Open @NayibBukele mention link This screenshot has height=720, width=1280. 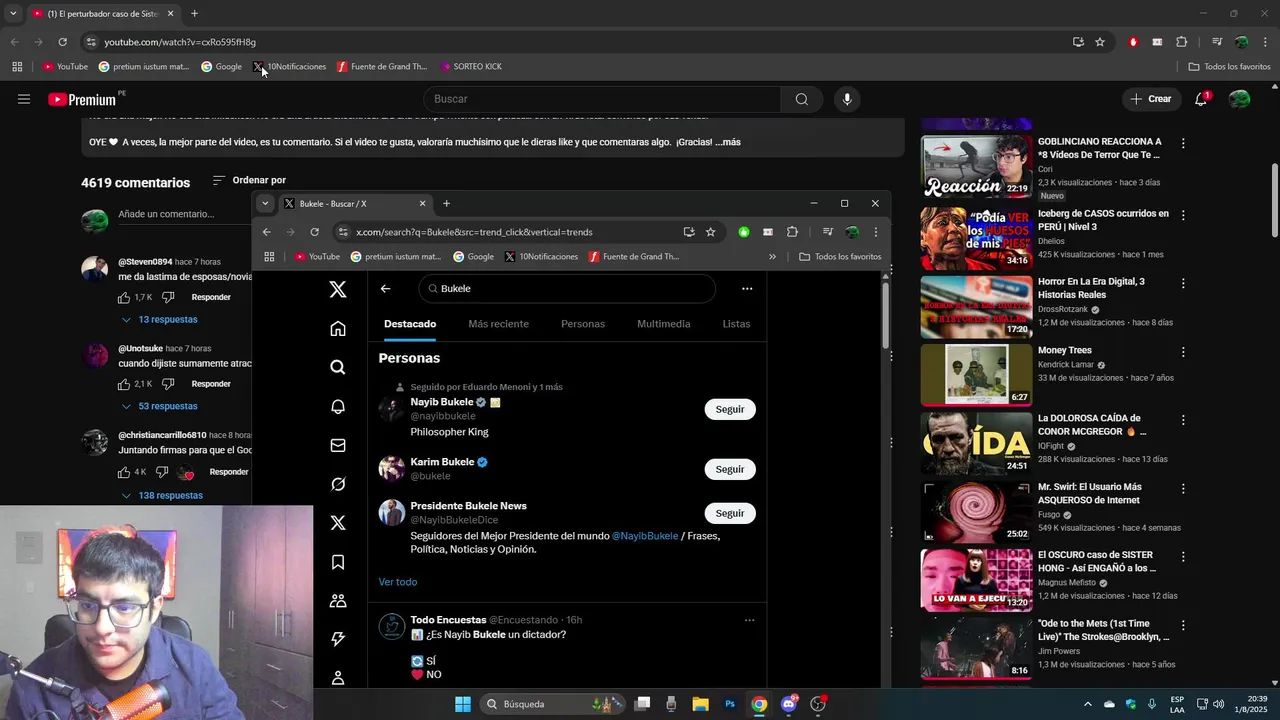point(645,536)
